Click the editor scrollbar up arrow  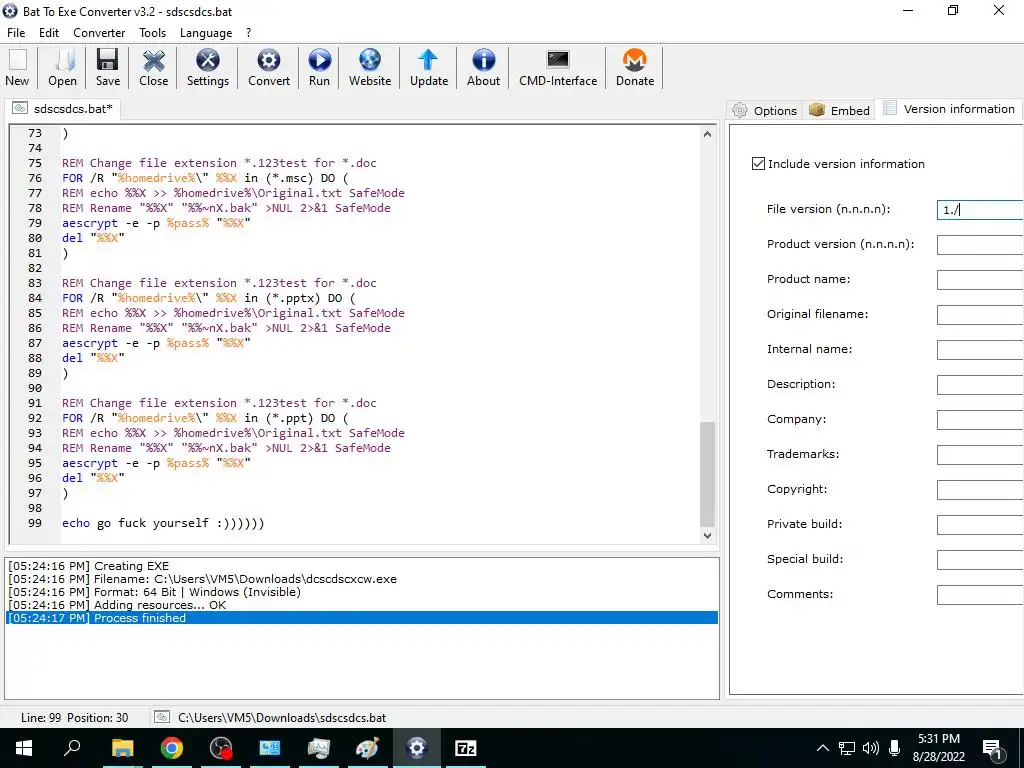[707, 135]
